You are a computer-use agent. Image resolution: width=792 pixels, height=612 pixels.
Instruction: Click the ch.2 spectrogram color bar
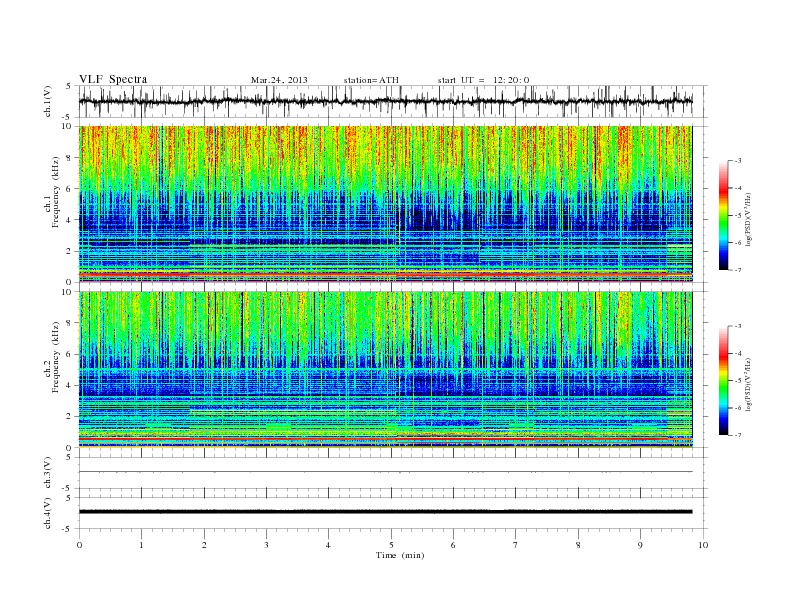(724, 381)
